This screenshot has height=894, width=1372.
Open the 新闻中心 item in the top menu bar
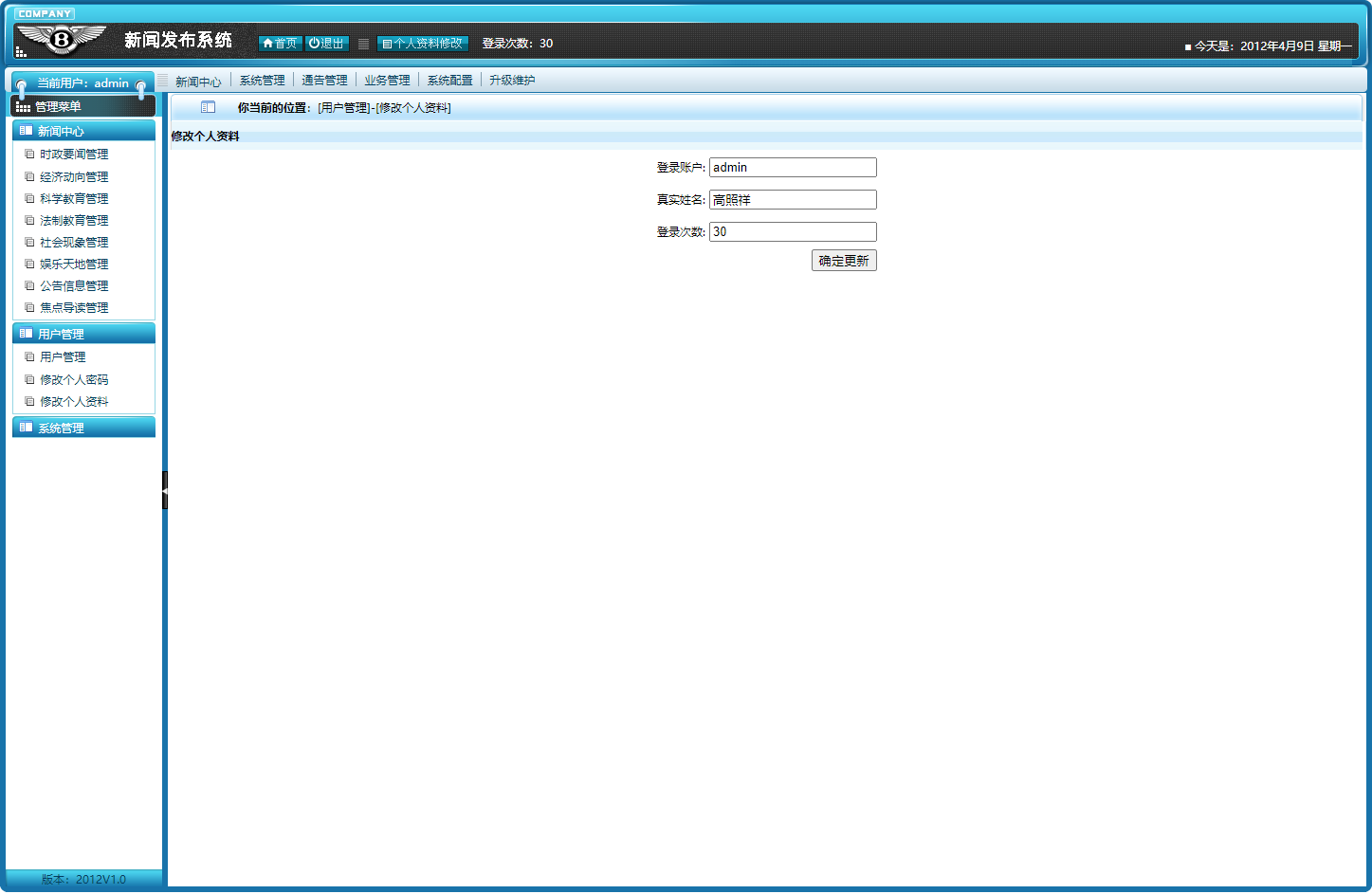coord(198,82)
